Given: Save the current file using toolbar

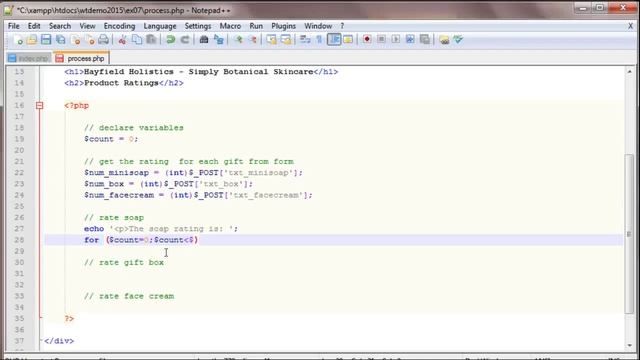Looking at the screenshot, I should pyautogui.click(x=46, y=40).
